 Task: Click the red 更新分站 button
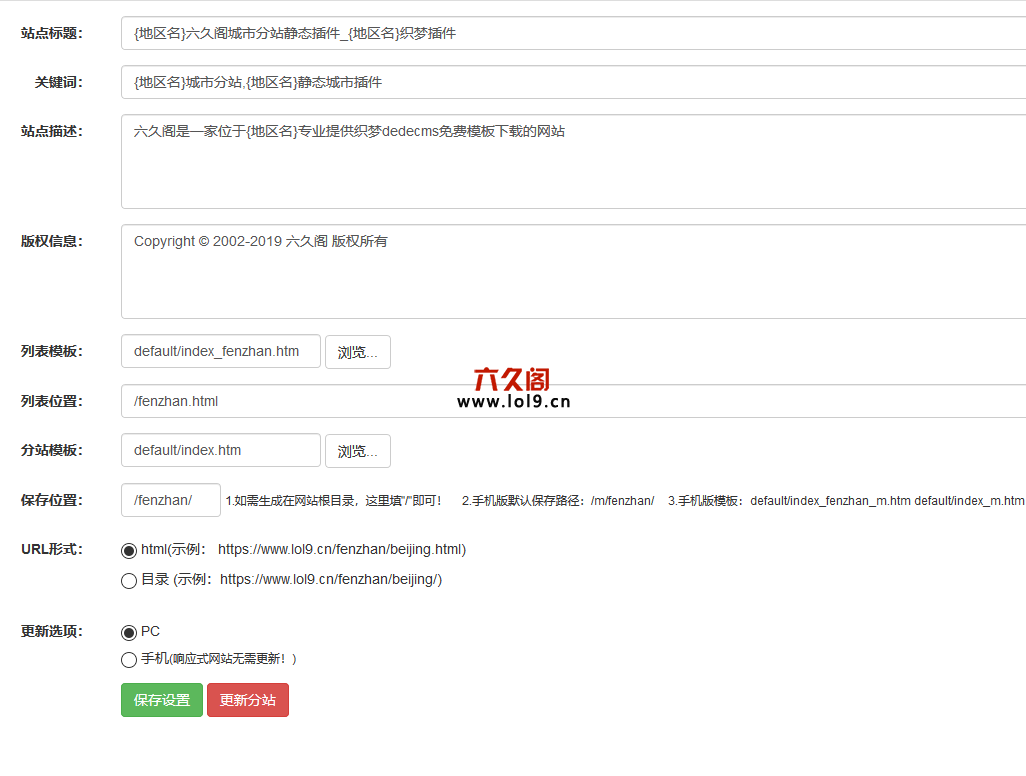(248, 700)
